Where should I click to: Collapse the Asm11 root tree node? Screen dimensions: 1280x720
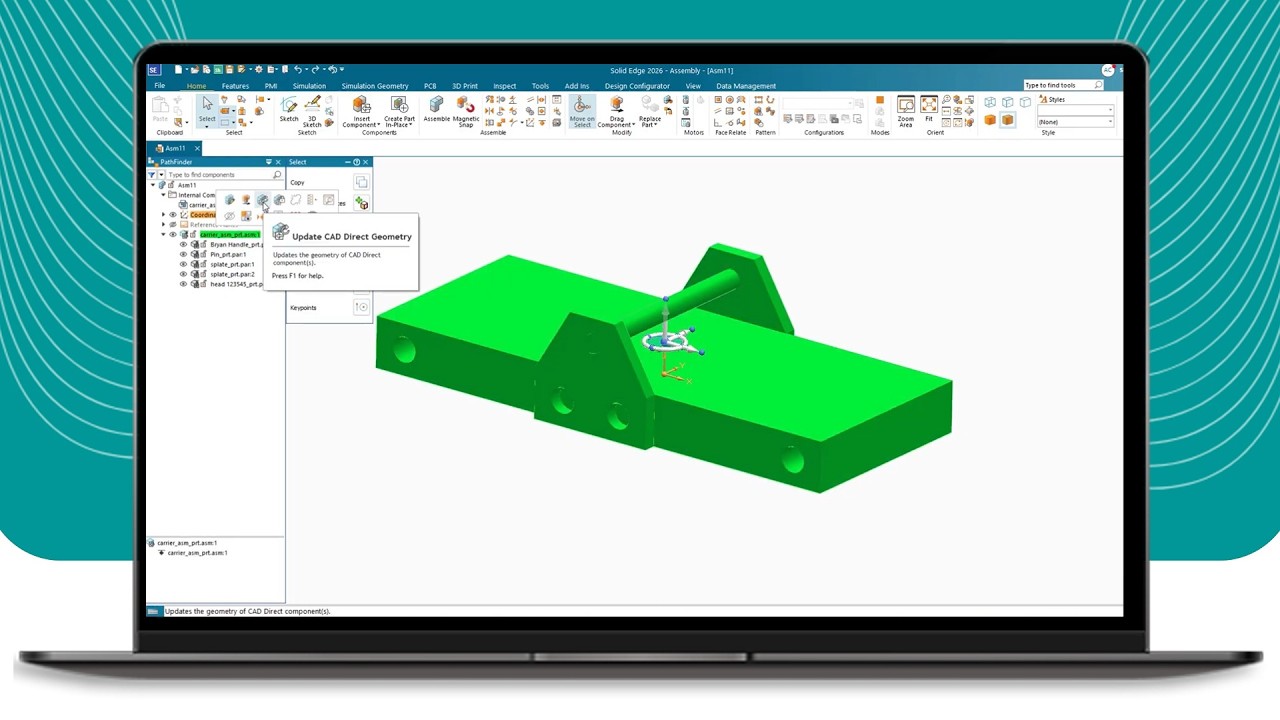(153, 185)
